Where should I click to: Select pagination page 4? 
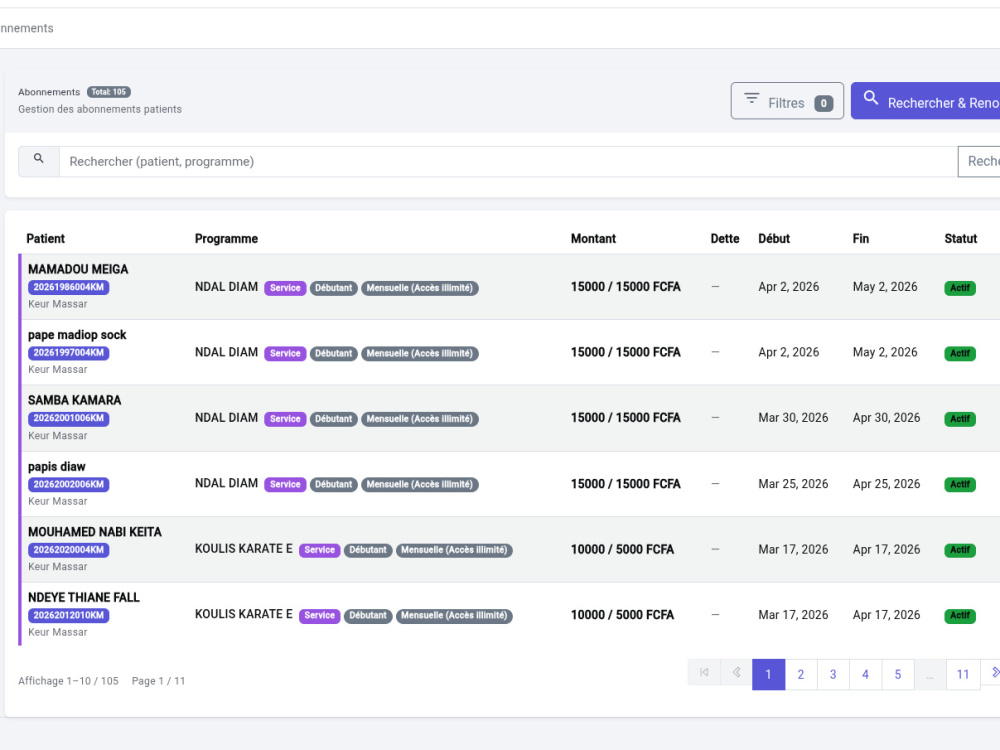(865, 674)
